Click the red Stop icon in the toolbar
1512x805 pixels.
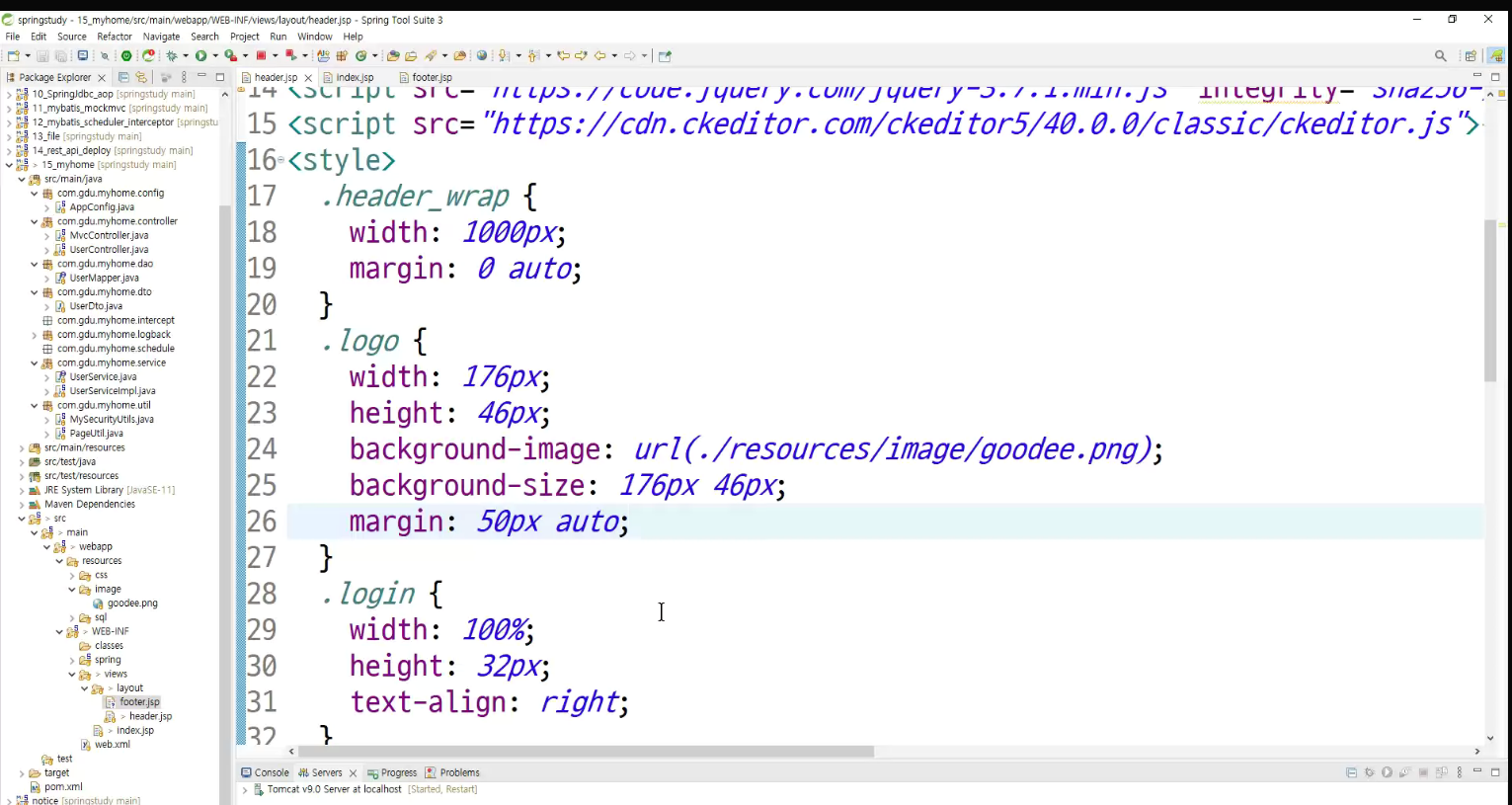(261, 56)
